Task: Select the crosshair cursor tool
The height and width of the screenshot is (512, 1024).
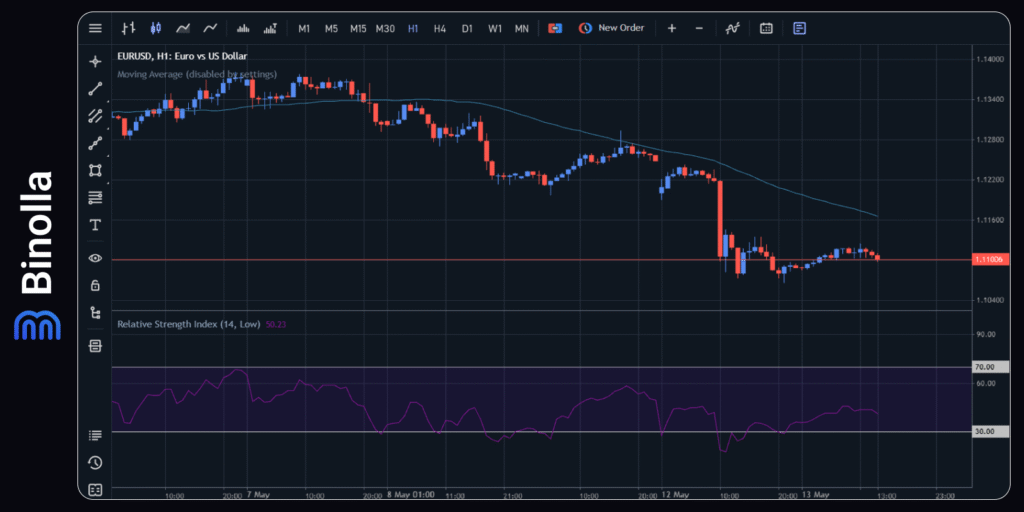Action: click(x=95, y=61)
